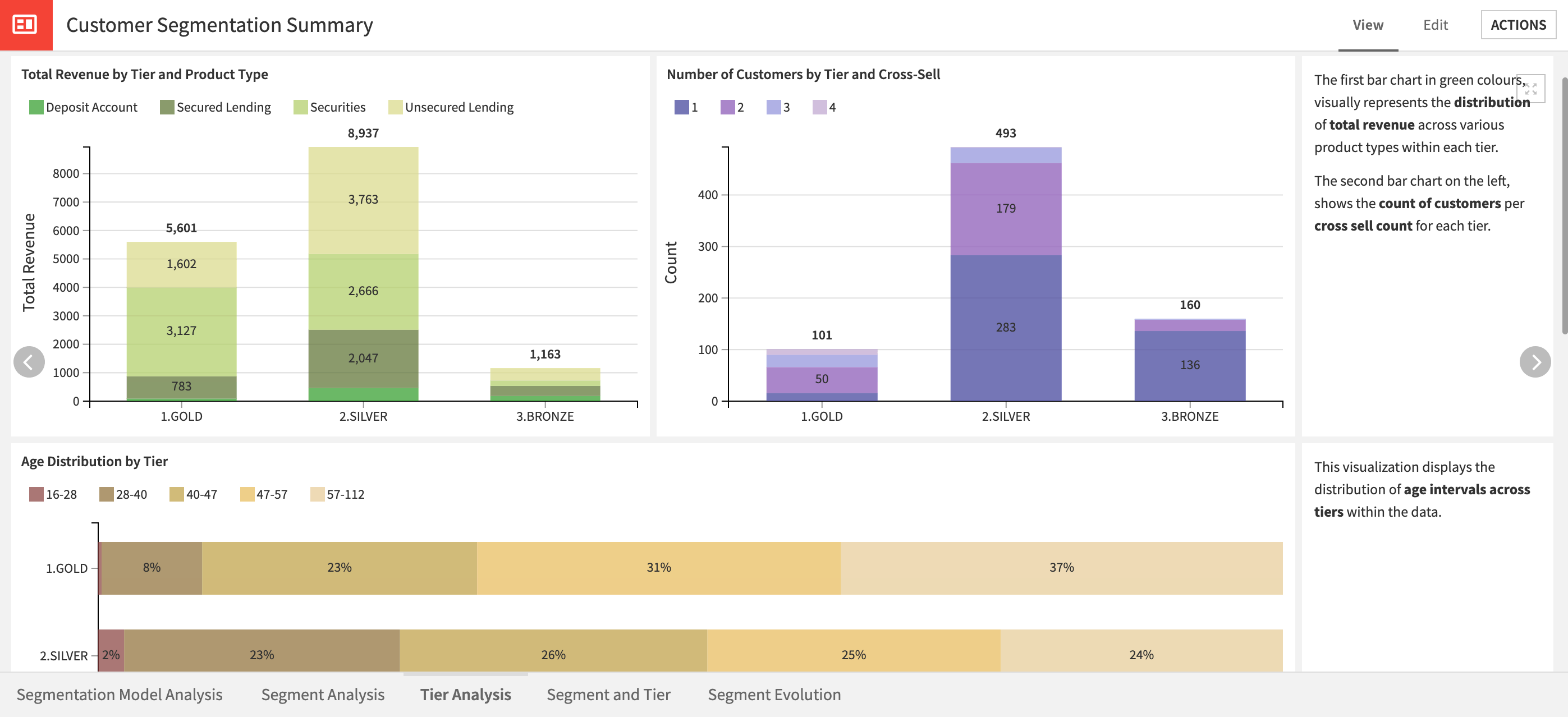Select the View mode tab
Image resolution: width=1568 pixels, height=717 pixels.
[x=1368, y=25]
